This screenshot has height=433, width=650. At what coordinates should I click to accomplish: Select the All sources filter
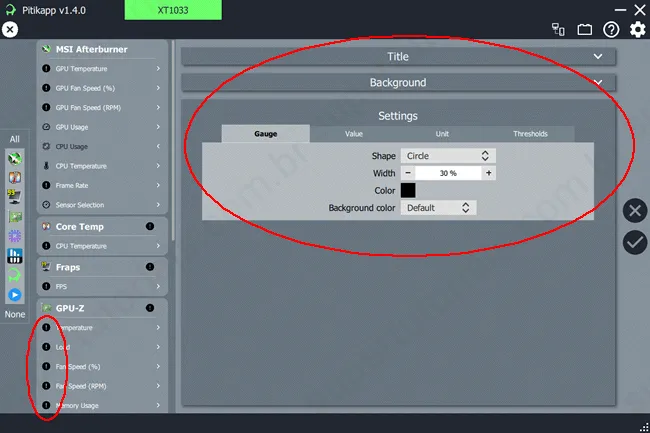(15, 139)
